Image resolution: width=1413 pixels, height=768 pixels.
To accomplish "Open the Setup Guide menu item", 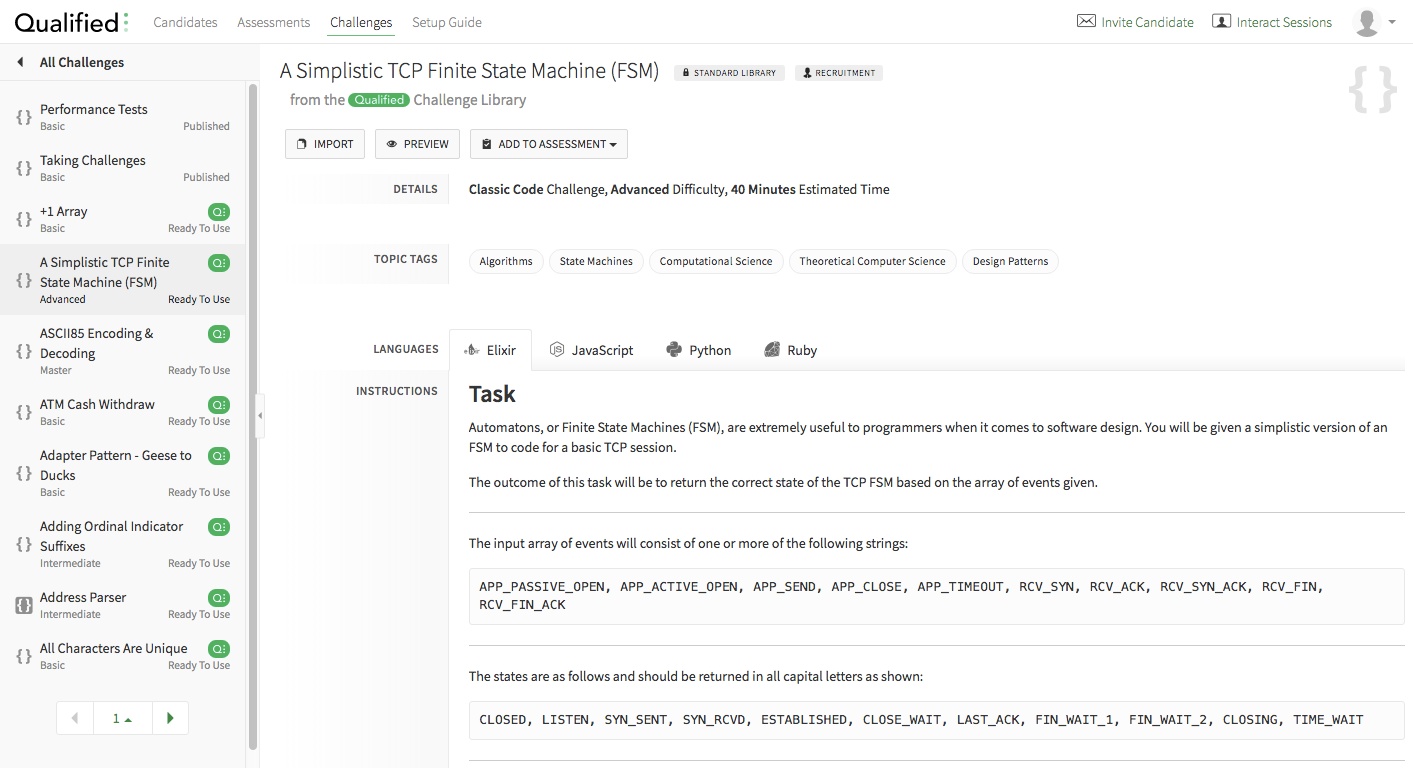I will click(446, 22).
